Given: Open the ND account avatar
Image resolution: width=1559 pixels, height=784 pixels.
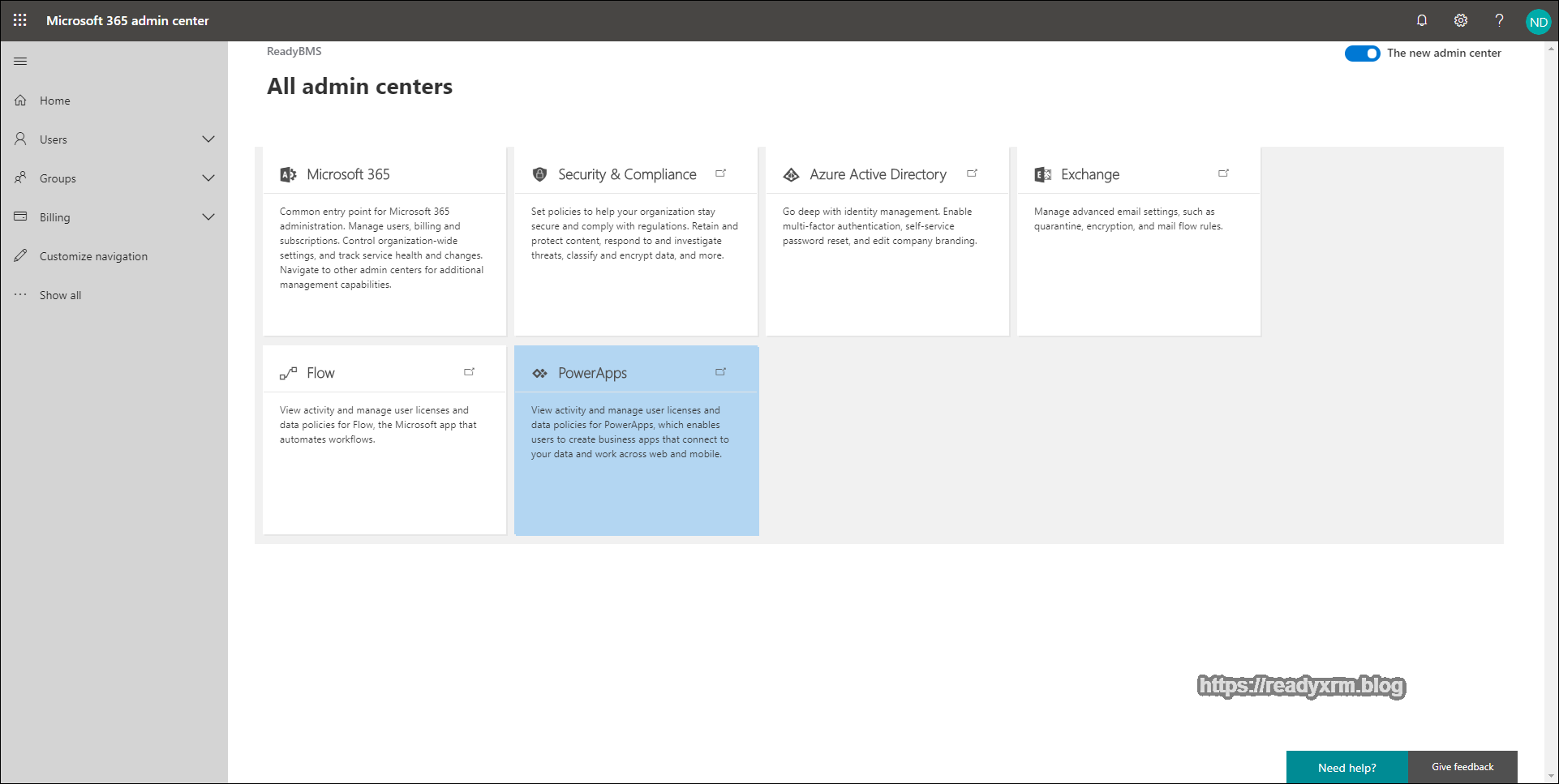Looking at the screenshot, I should click(x=1537, y=22).
